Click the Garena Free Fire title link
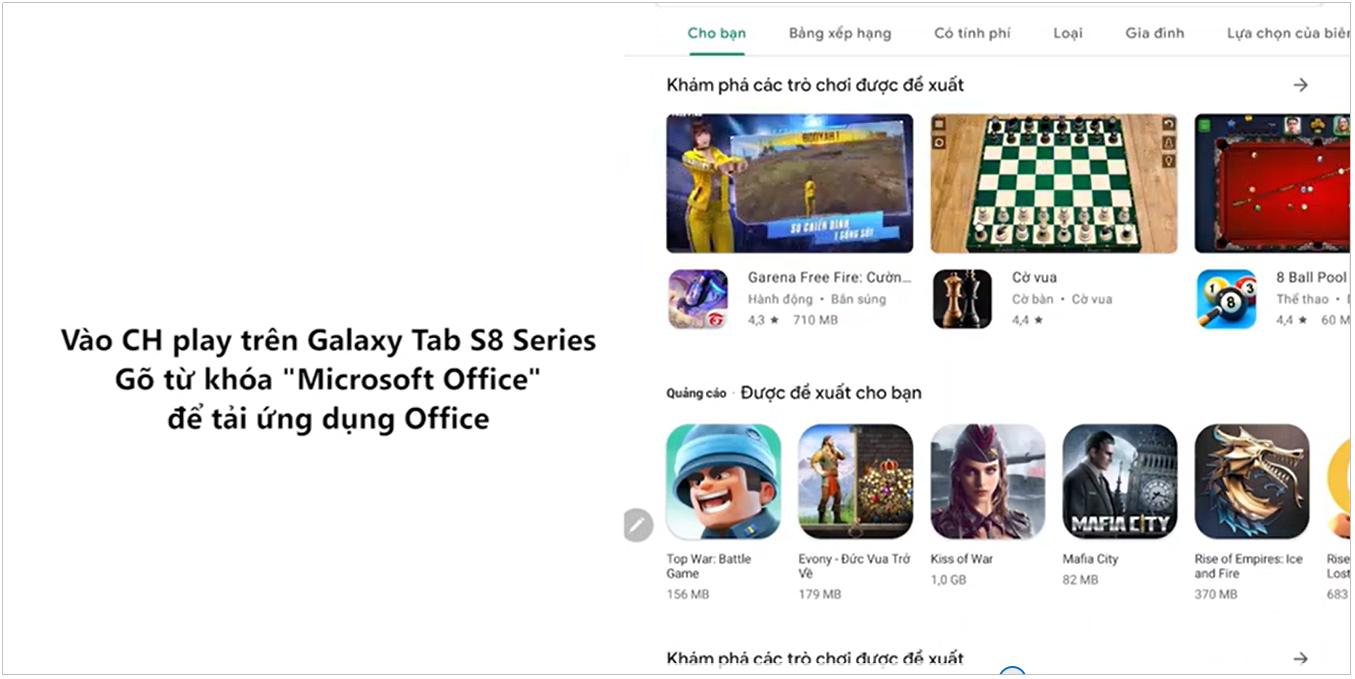Screen dimensions: 1355x679 pos(829,277)
